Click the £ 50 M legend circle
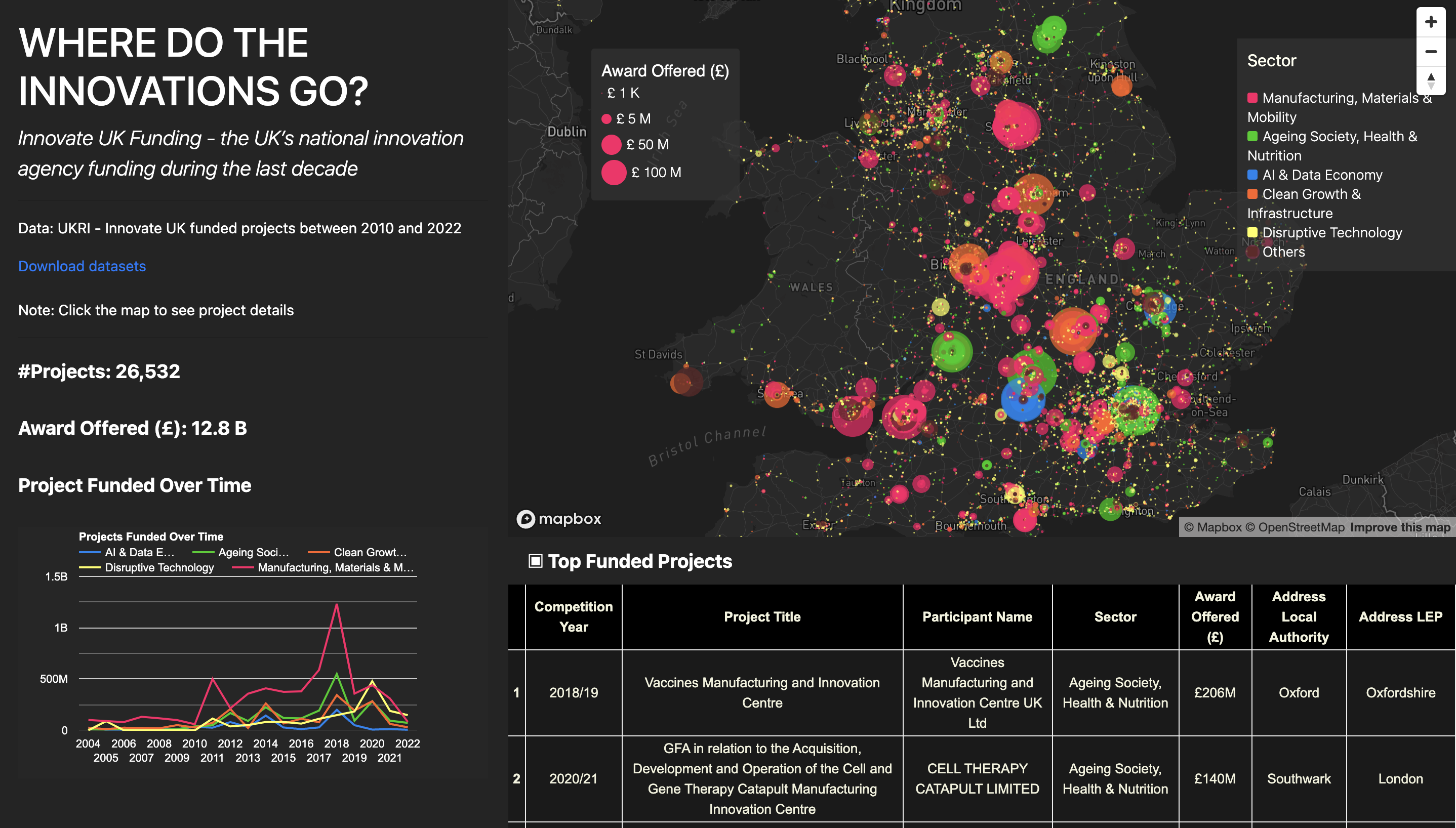The width and height of the screenshot is (1456, 828). (612, 144)
